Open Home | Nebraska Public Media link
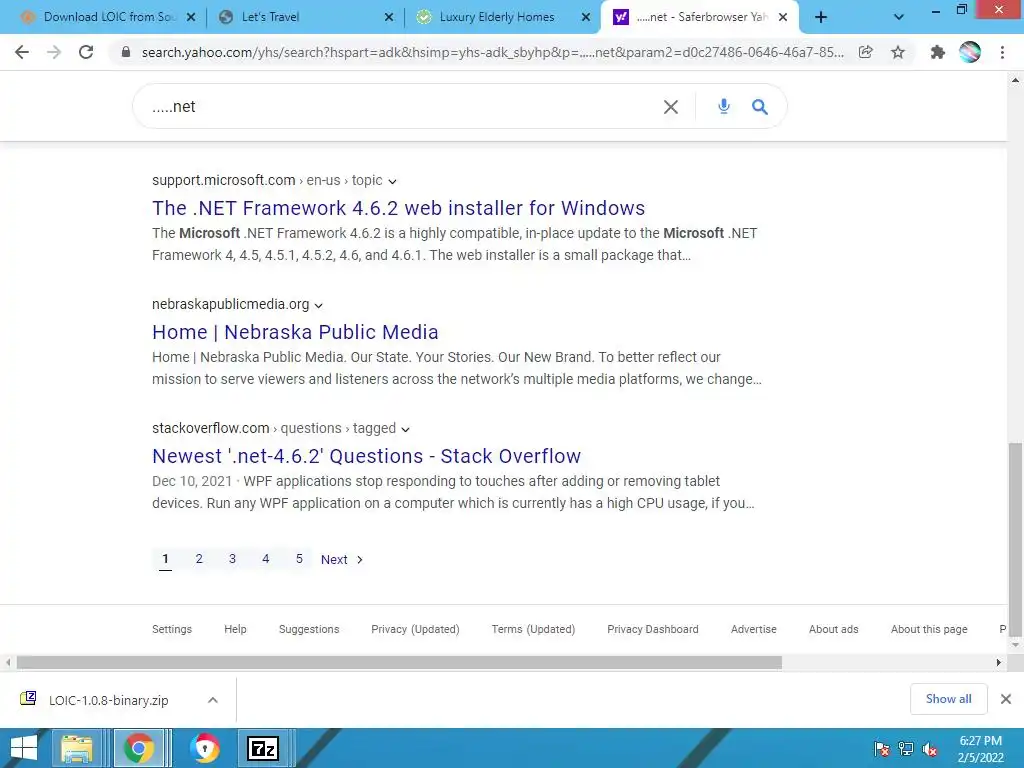 (295, 332)
